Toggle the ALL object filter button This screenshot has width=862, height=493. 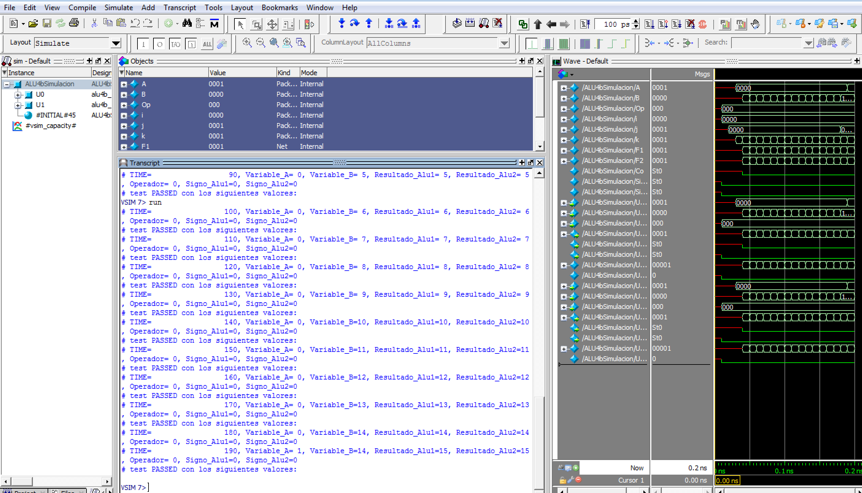click(x=207, y=44)
